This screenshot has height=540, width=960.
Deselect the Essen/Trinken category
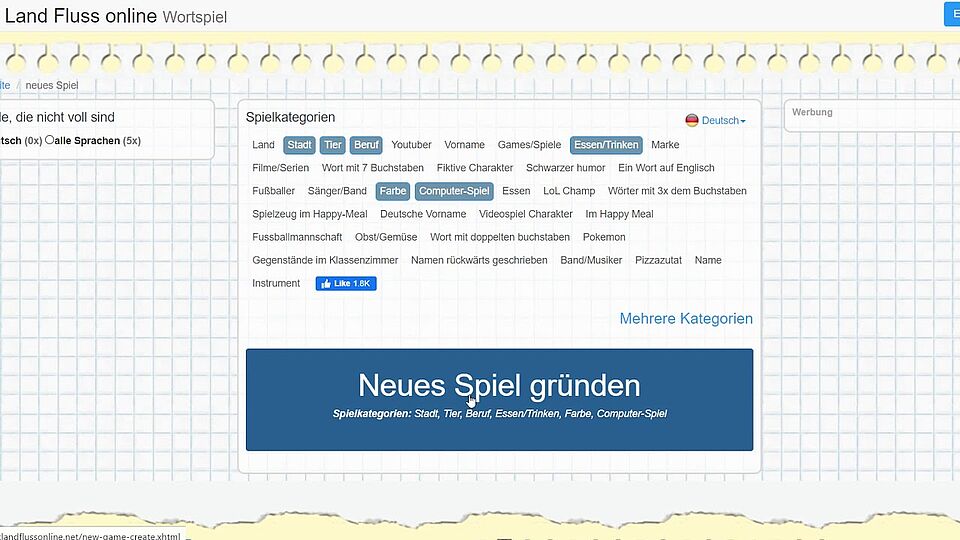pyautogui.click(x=606, y=145)
